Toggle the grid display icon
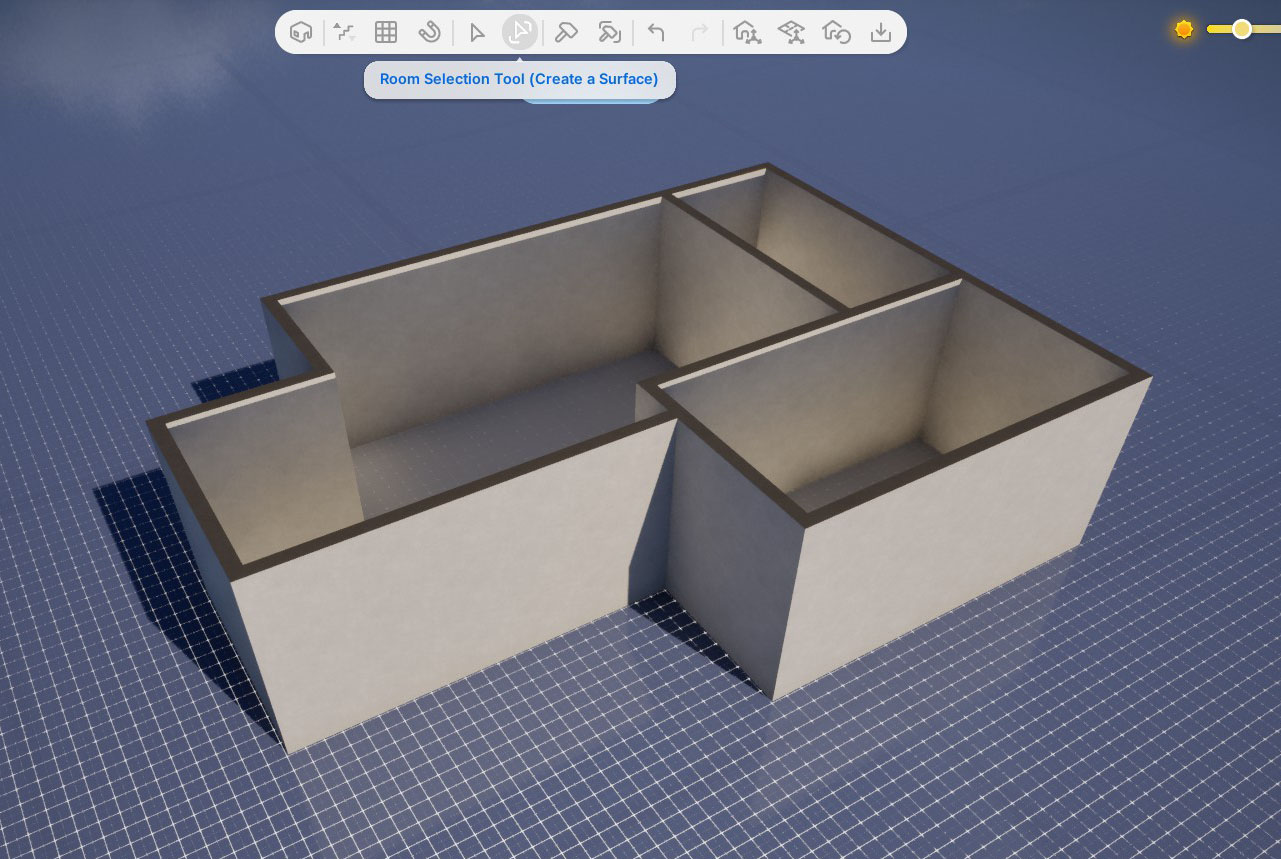Image resolution: width=1281 pixels, height=859 pixels. point(386,32)
